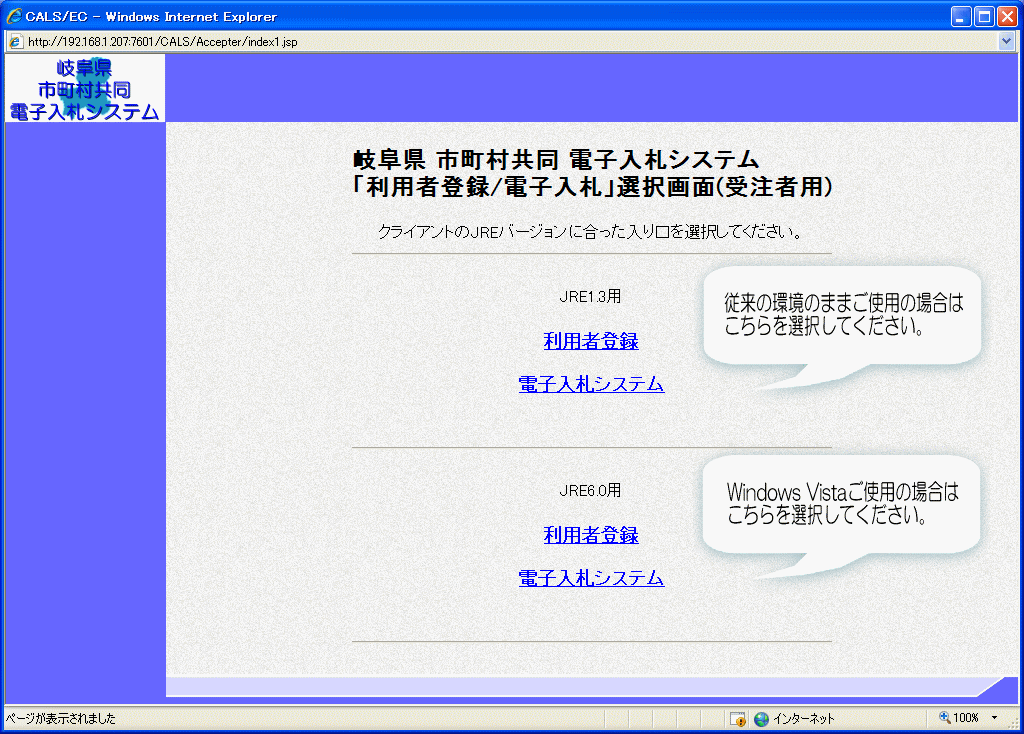Screen dimensions: 1024x734
Task: Click the Windows Vista speech bubble
Action: [841, 515]
